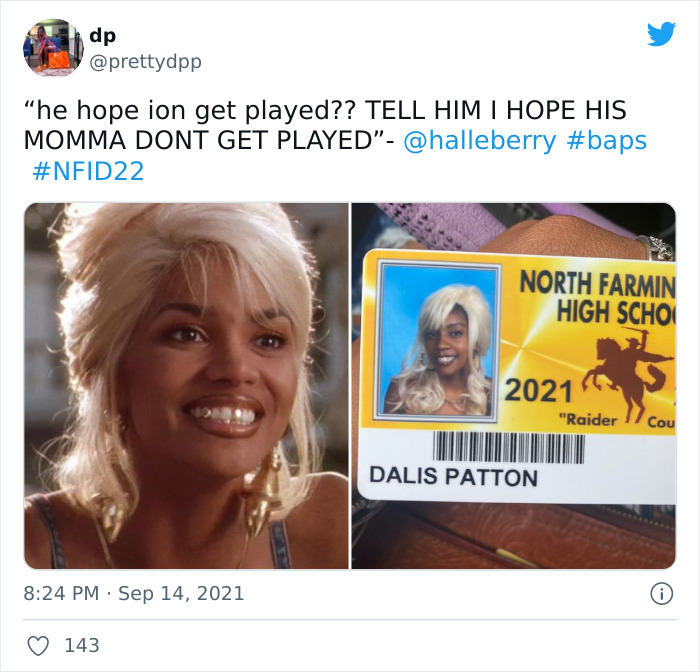Open the tweet info circle icon

(661, 594)
